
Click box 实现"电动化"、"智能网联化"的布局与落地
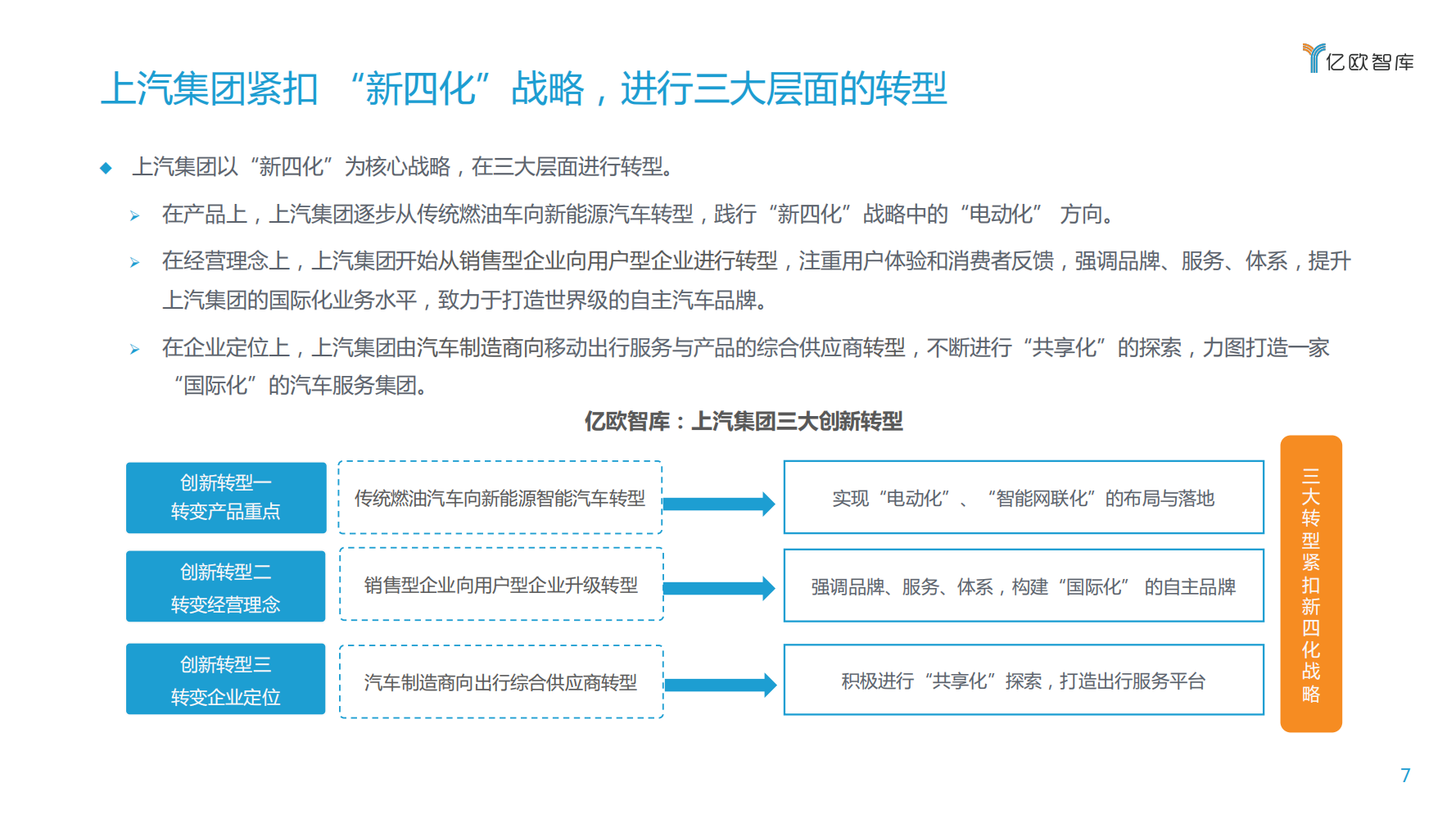tap(1024, 498)
